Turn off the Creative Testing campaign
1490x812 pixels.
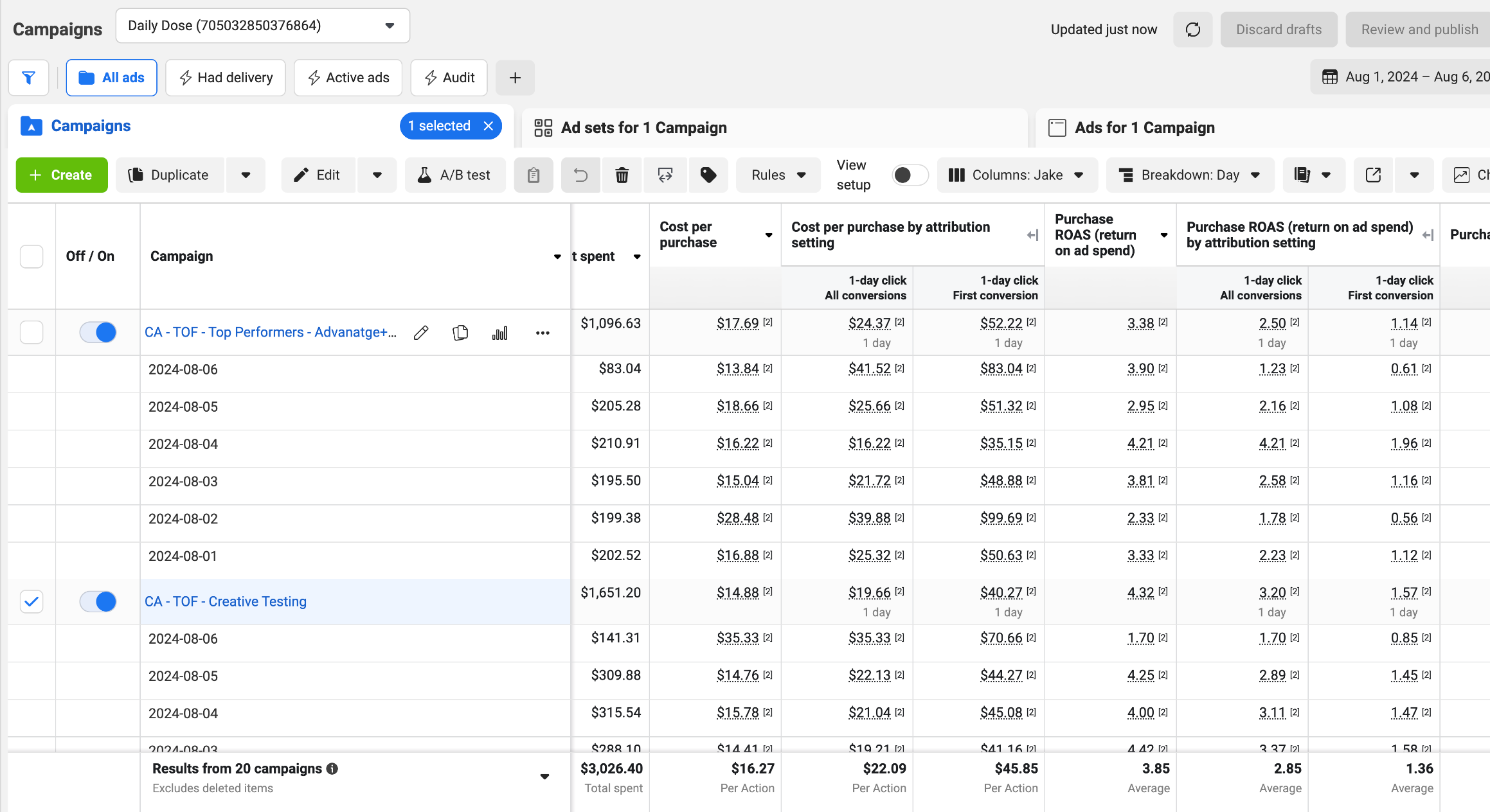[98, 601]
